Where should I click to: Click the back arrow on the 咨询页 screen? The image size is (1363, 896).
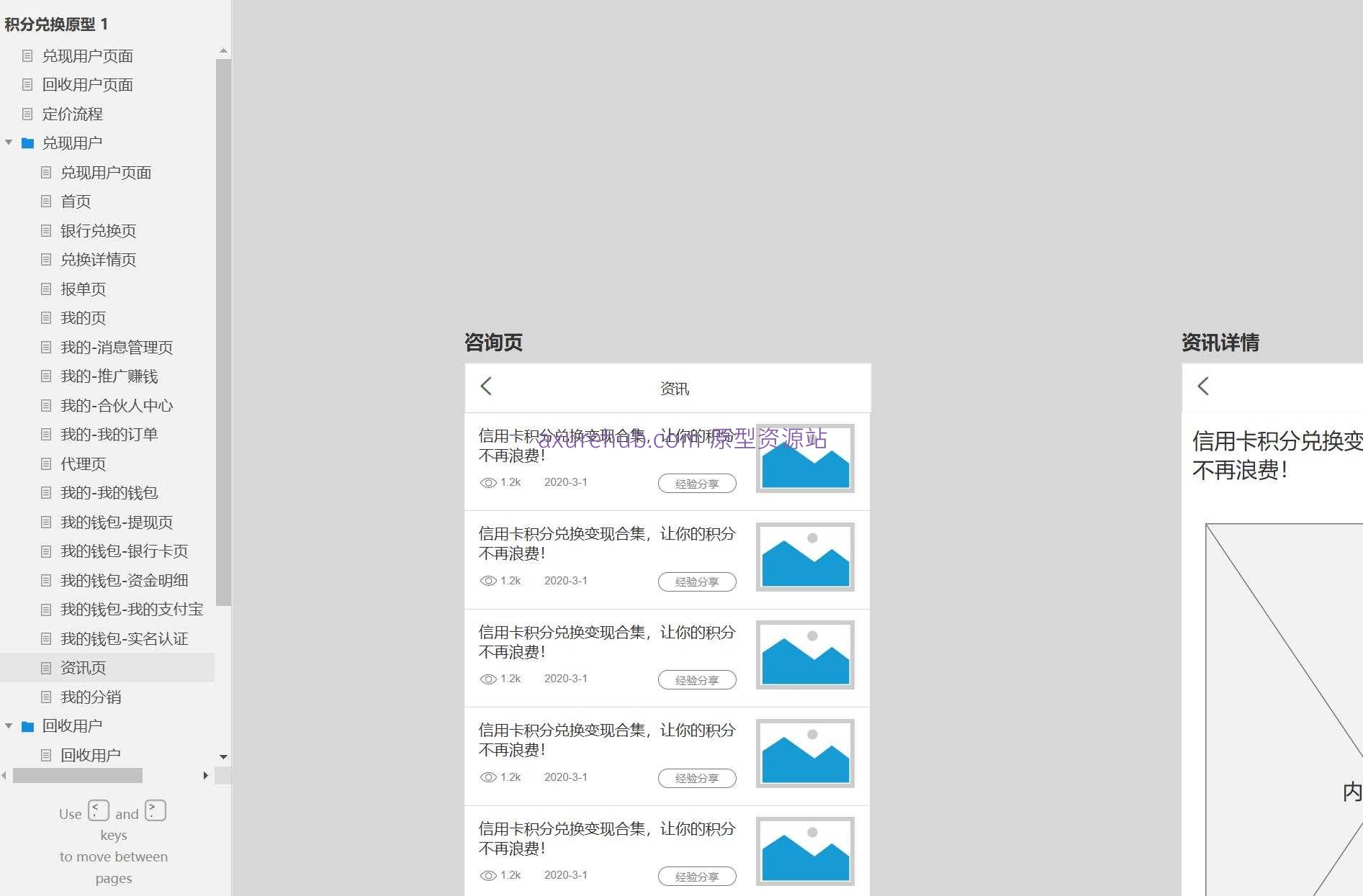click(487, 387)
